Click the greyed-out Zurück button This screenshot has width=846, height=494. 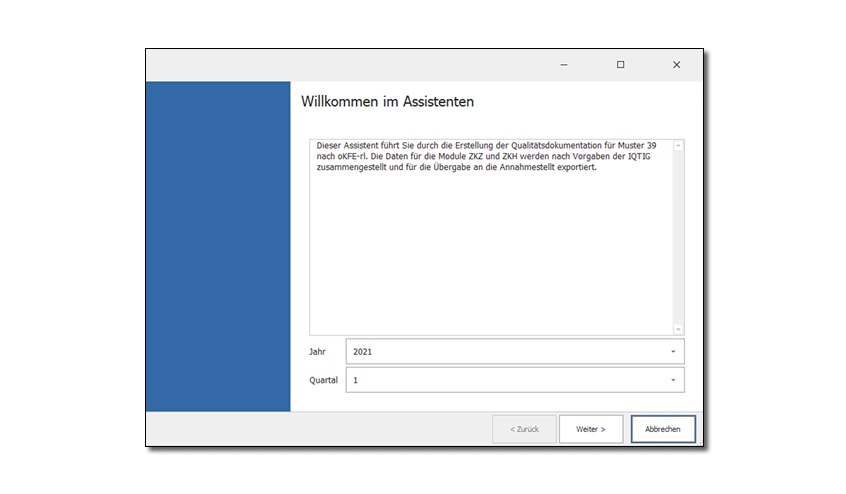pyautogui.click(x=524, y=429)
